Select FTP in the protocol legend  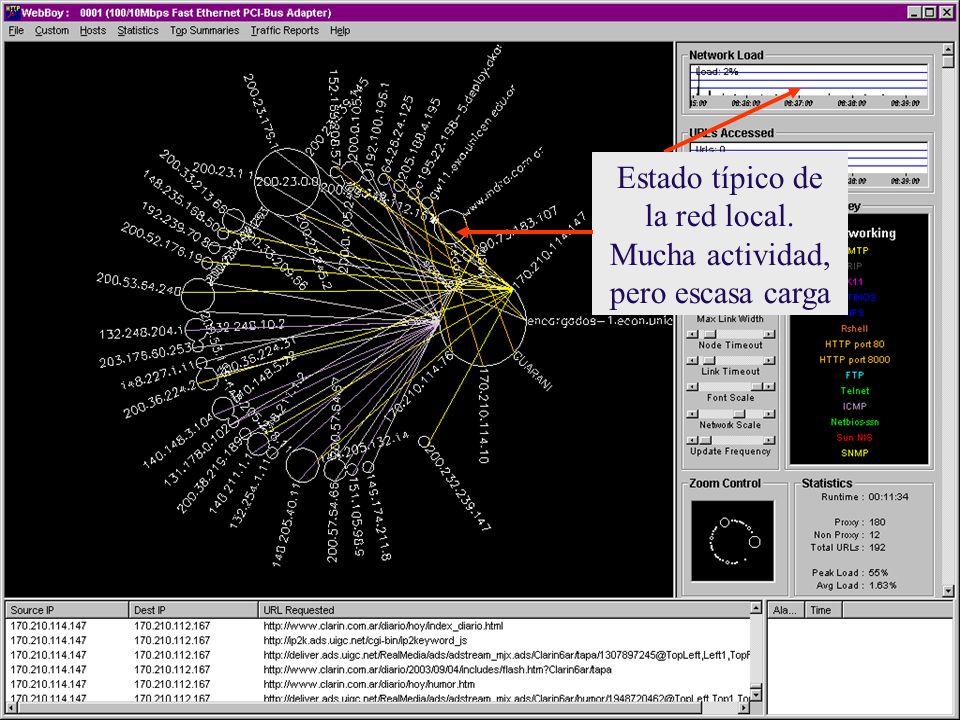[854, 375]
